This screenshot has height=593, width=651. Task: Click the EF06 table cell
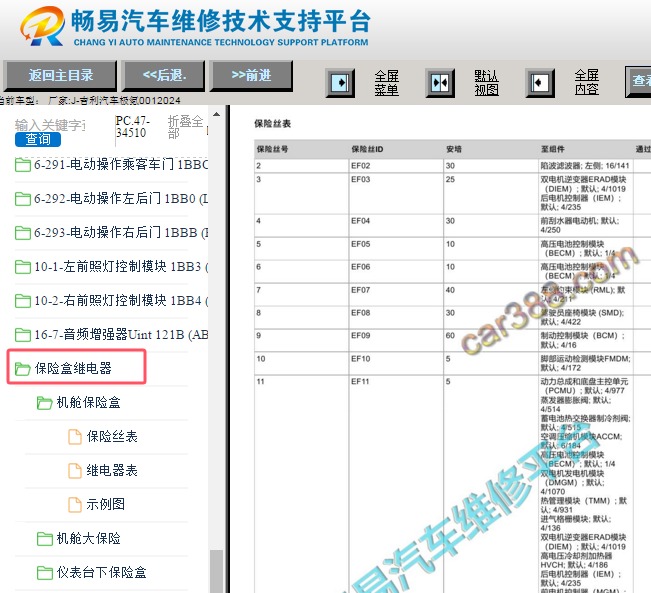click(x=396, y=271)
